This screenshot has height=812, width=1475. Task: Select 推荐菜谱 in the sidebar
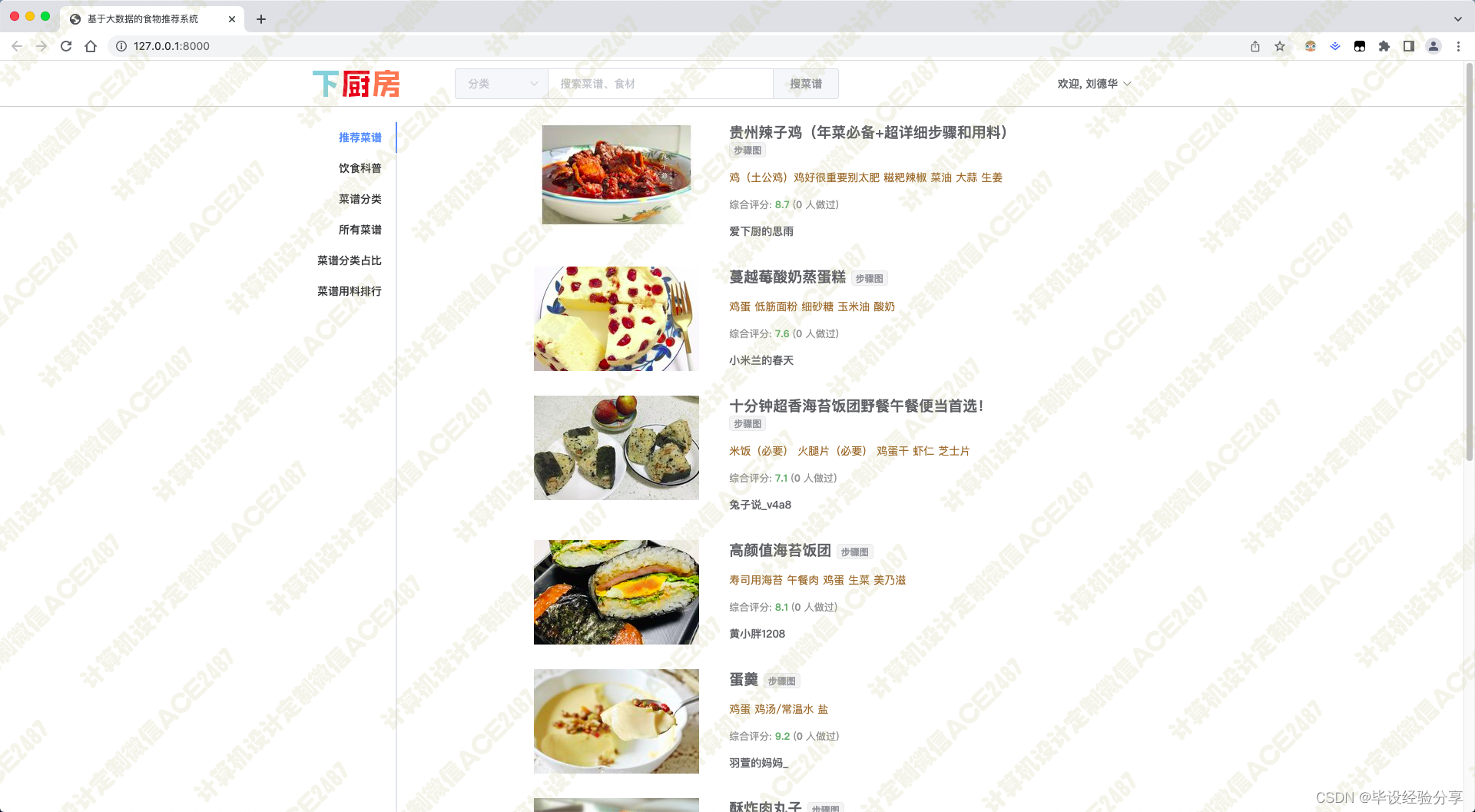360,138
